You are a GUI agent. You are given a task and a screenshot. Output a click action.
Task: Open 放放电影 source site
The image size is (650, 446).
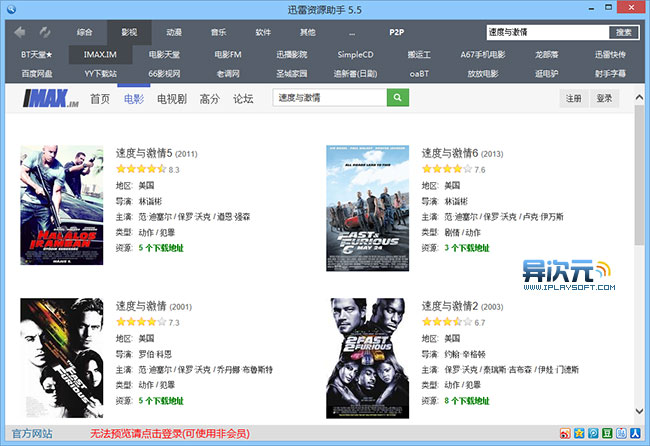483,74
